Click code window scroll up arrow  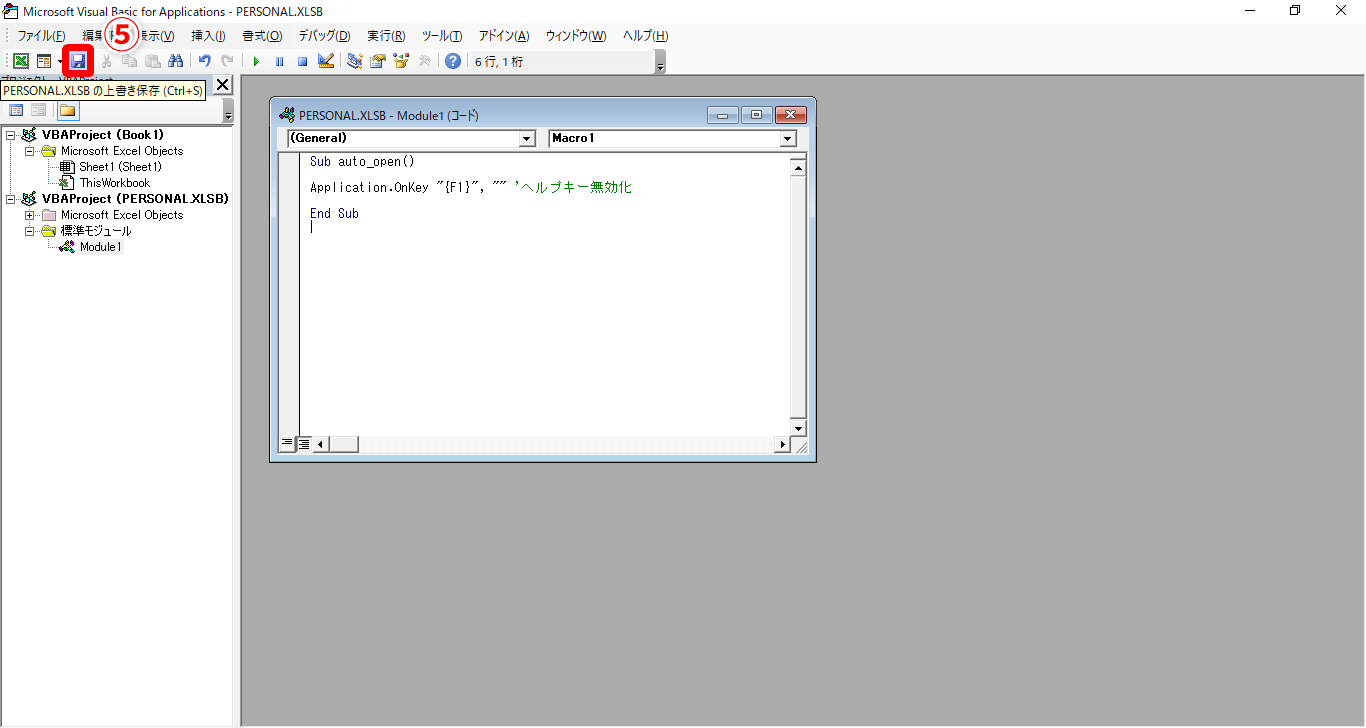[x=798, y=168]
